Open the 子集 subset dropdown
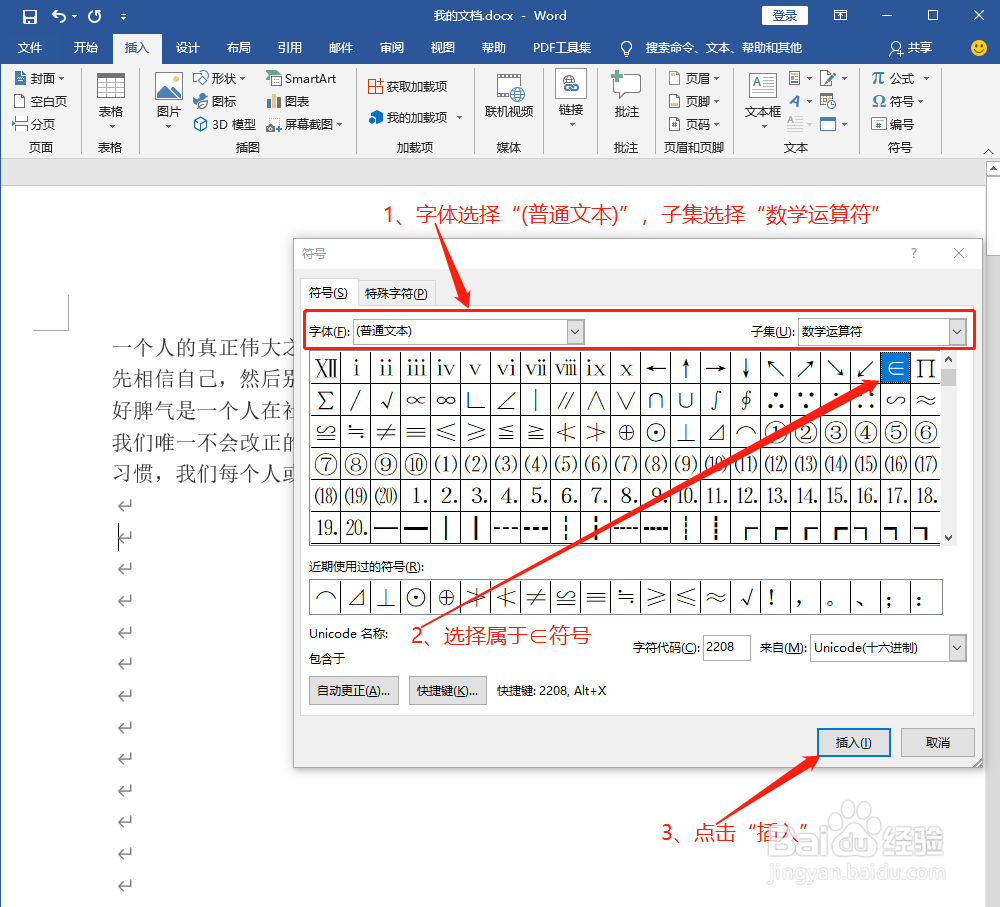This screenshot has height=907, width=1000. coord(957,332)
